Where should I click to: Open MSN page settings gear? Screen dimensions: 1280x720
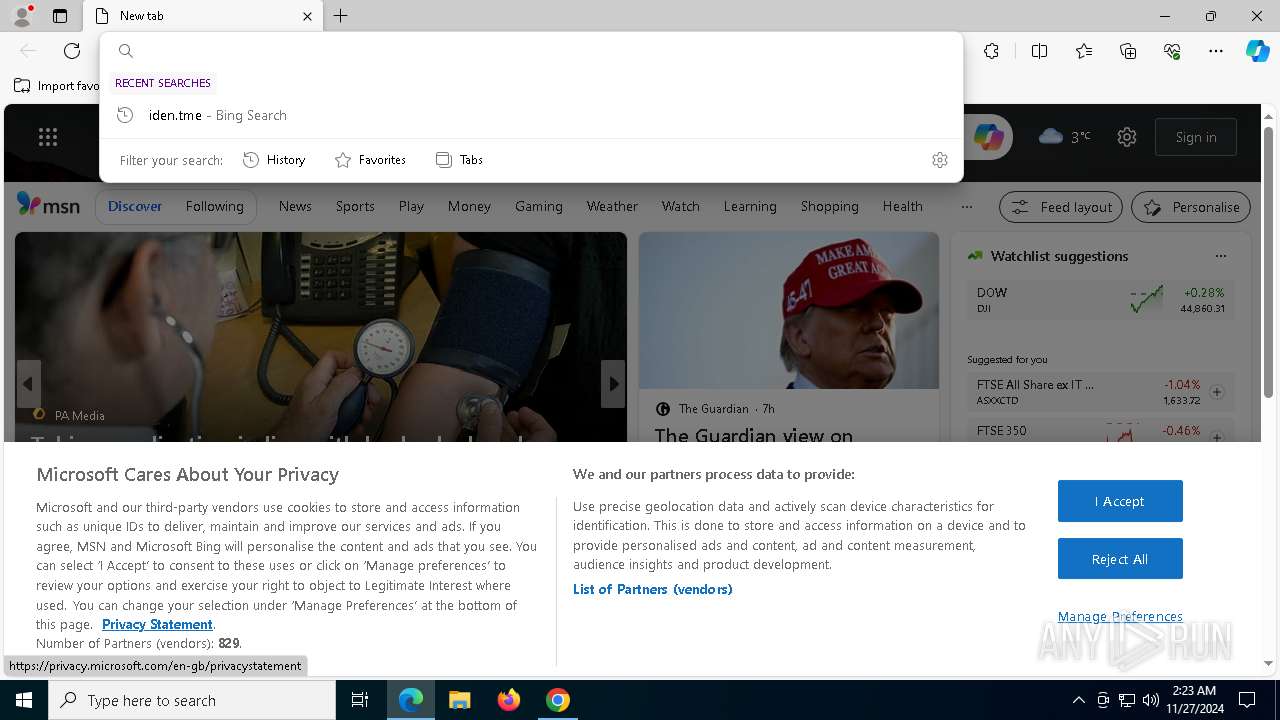[1127, 137]
